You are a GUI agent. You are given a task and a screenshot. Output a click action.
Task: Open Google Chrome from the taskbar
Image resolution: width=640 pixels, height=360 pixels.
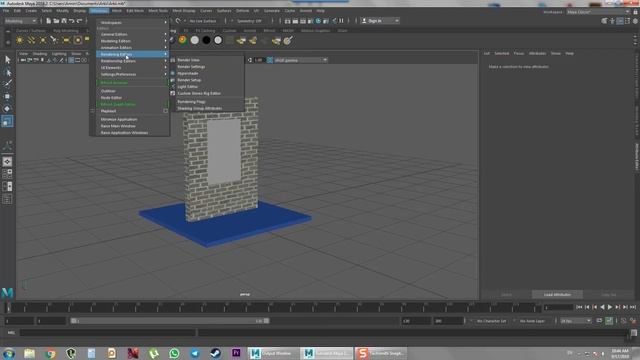click(x=50, y=353)
